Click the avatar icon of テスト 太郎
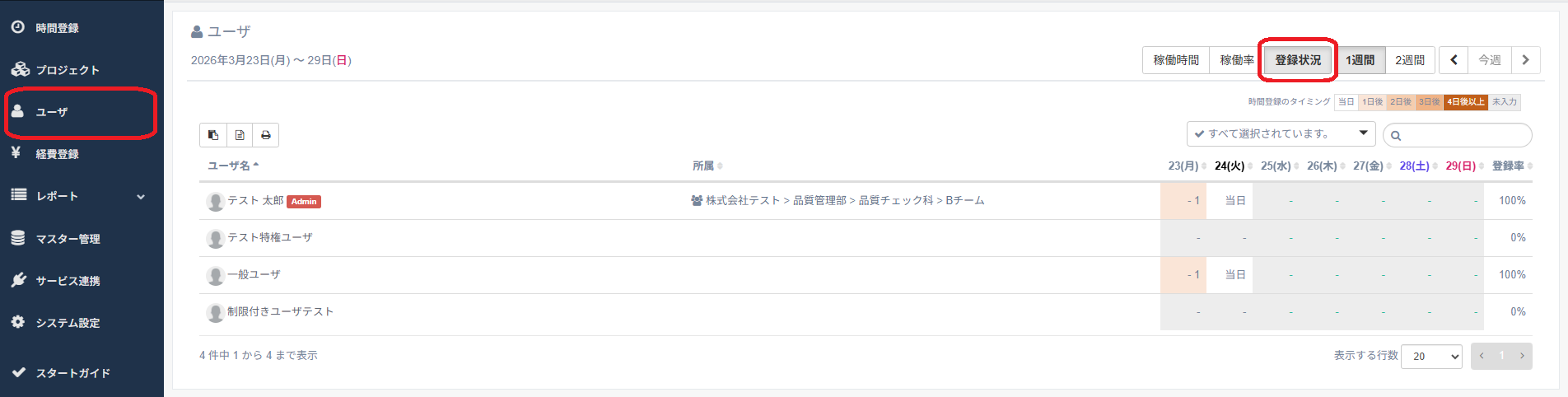 point(216,201)
